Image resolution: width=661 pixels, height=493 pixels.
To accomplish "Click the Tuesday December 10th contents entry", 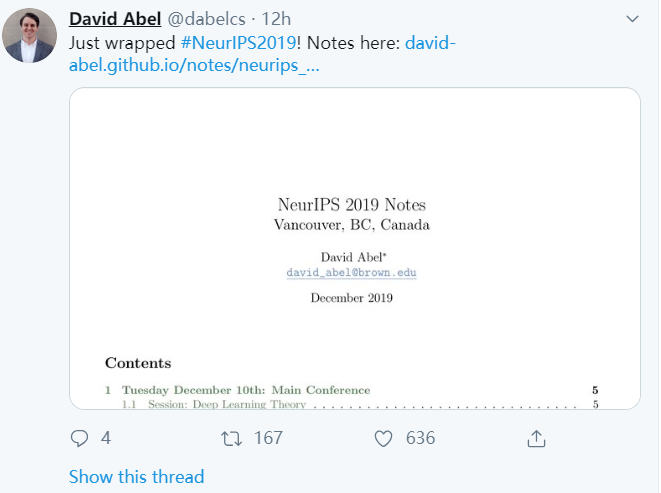I will 245,390.
